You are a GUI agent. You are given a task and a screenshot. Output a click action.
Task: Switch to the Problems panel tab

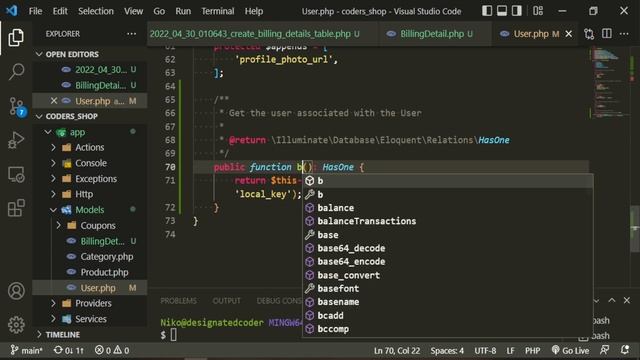[178, 301]
